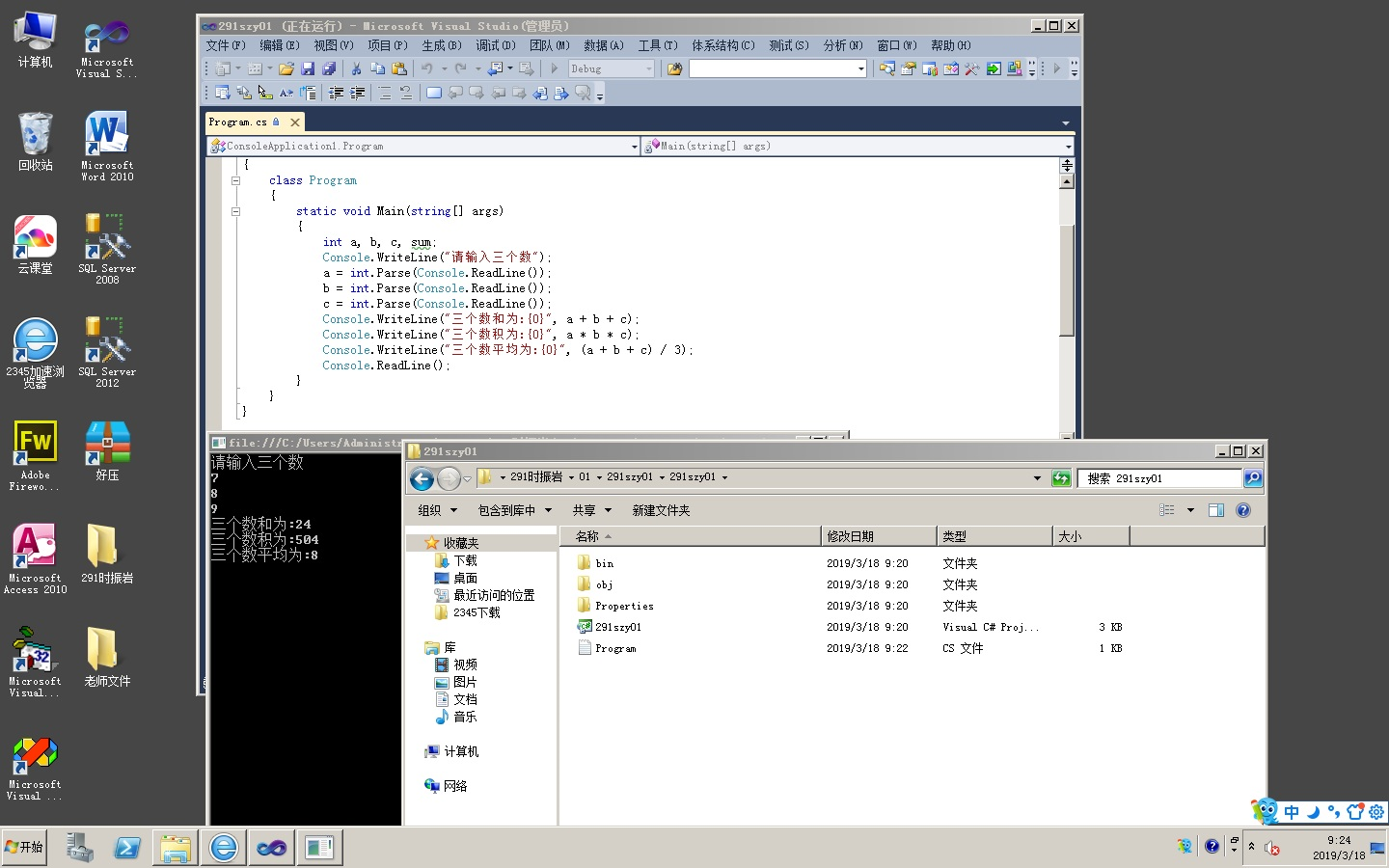1389x868 pixels.
Task: Toggle a bookmark on current line
Action: tap(434, 93)
